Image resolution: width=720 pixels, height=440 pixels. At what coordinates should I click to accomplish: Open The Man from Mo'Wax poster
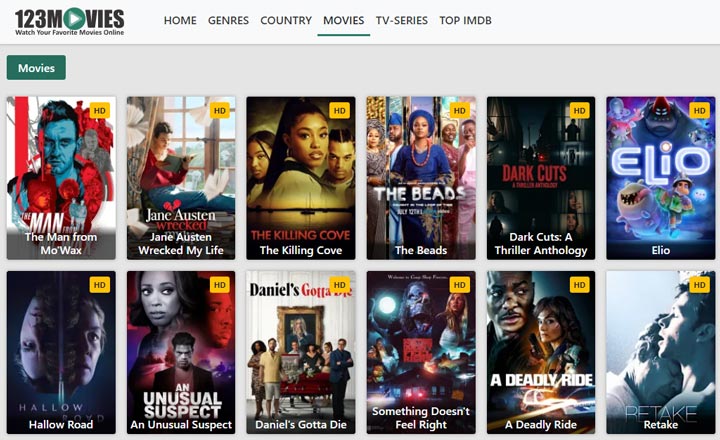[61, 178]
